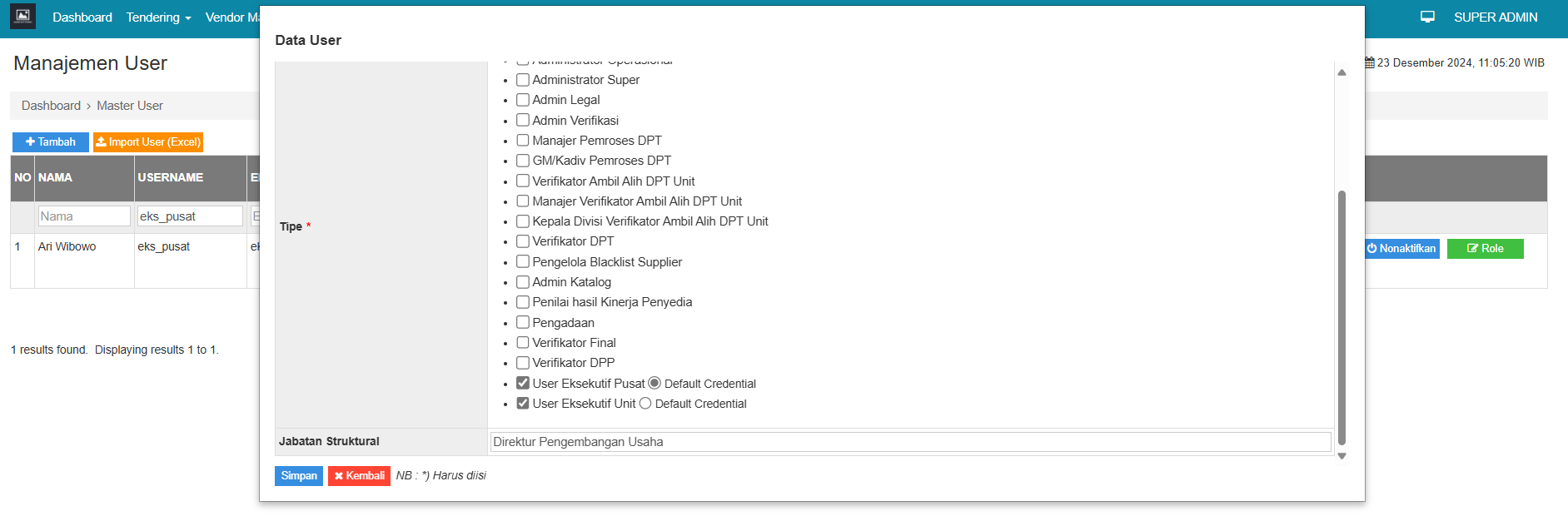Open the Dashboard menu item
The height and width of the screenshot is (516, 1568).
pos(82,17)
